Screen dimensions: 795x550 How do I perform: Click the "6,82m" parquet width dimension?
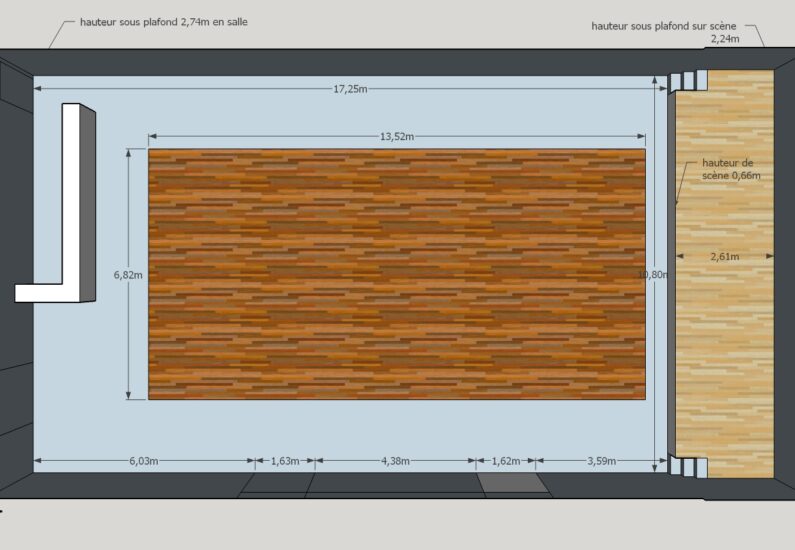tap(128, 275)
